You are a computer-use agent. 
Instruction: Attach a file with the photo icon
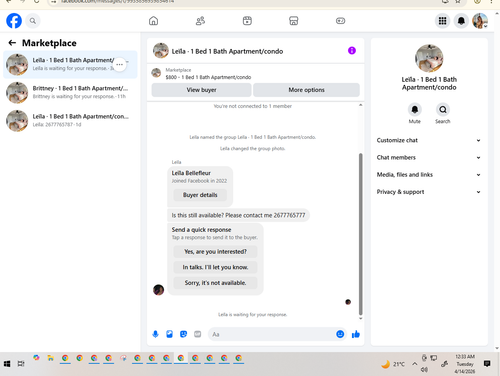click(x=169, y=334)
